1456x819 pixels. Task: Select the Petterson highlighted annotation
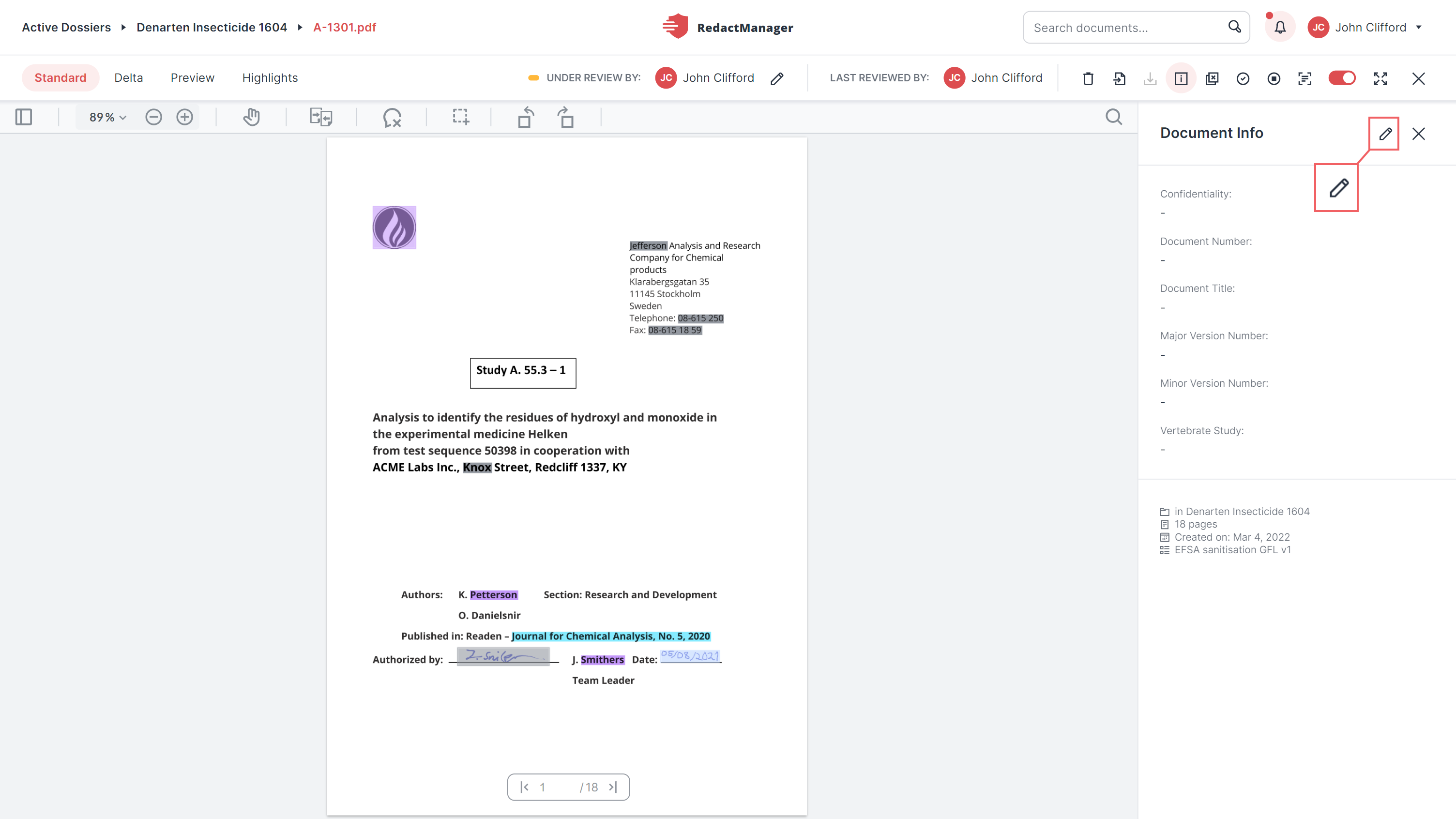493,594
